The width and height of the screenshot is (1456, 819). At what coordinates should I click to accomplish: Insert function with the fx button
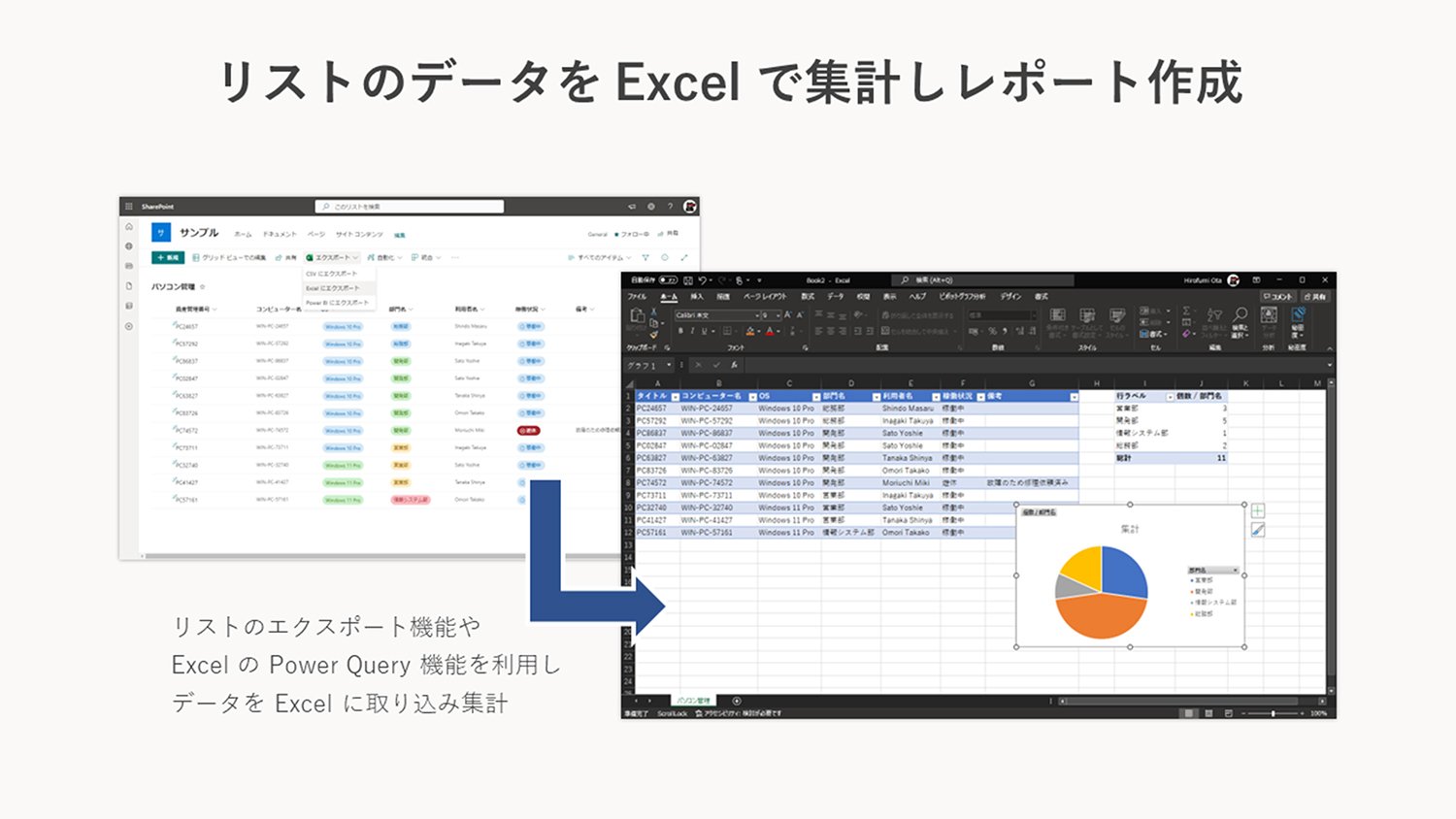pos(735,365)
